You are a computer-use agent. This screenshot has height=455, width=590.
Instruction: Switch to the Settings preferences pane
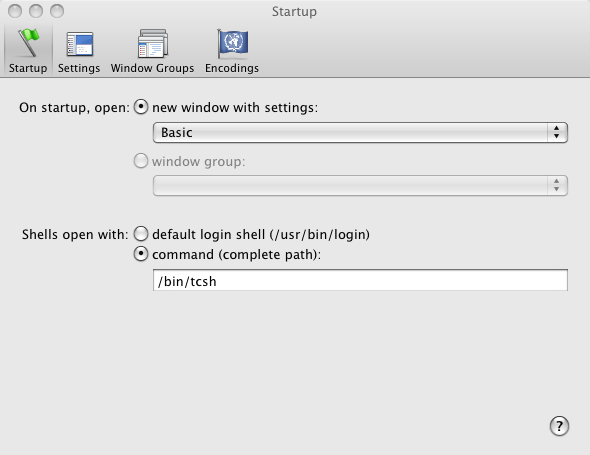click(x=79, y=52)
